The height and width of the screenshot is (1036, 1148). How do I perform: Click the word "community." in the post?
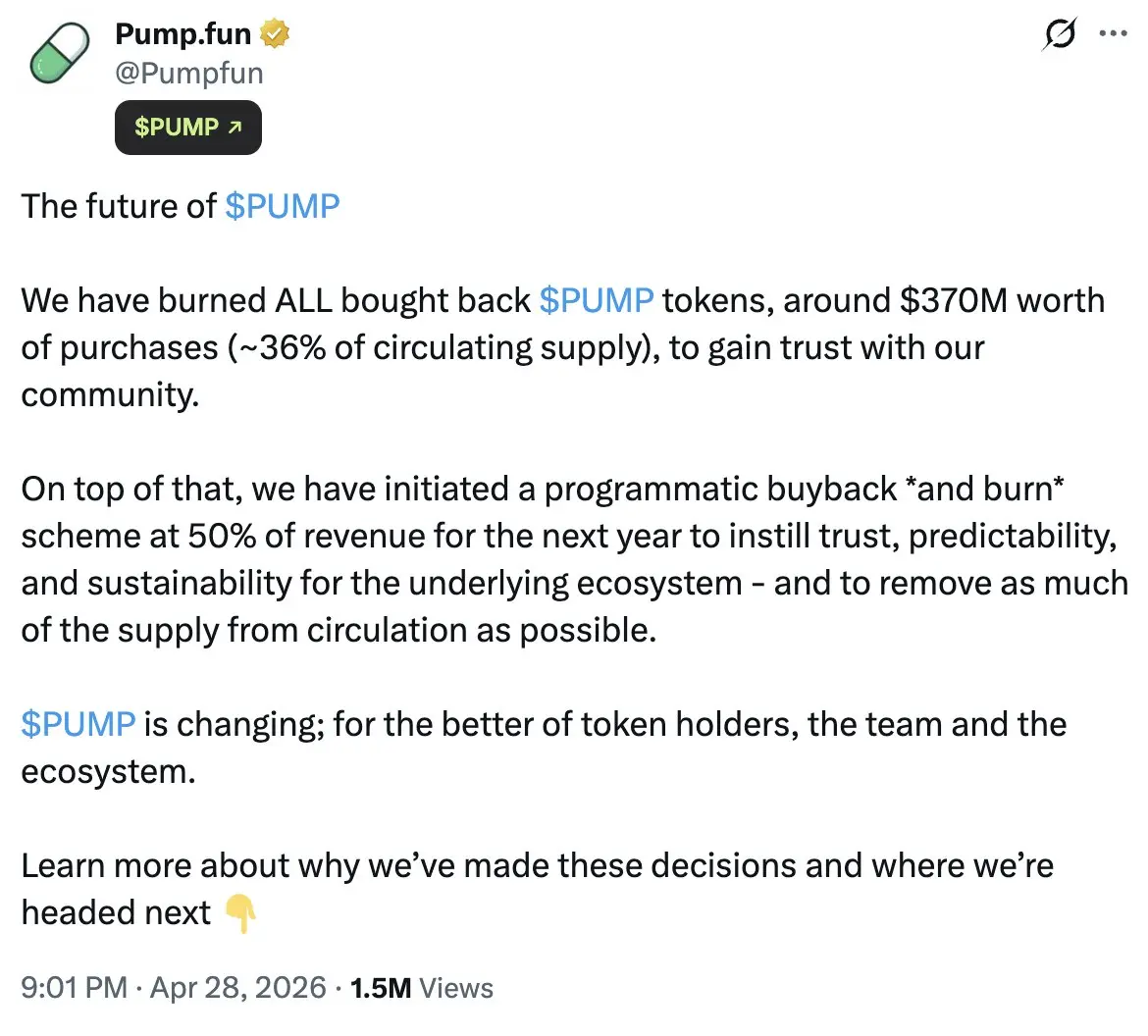(x=110, y=394)
